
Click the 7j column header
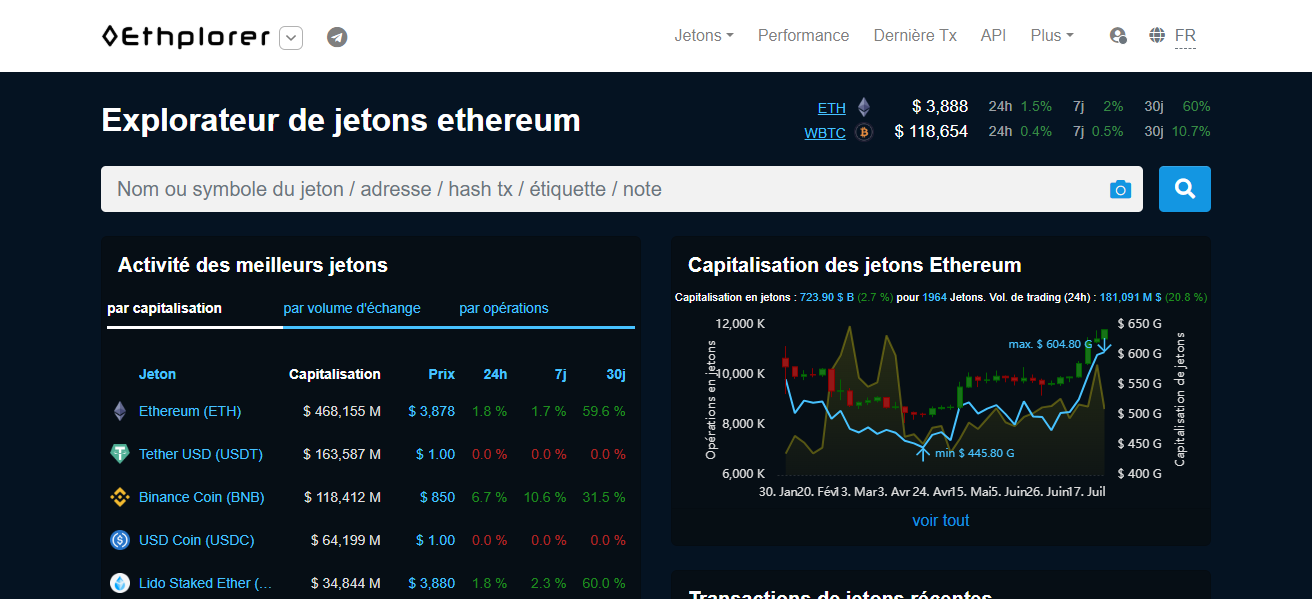tap(561, 374)
